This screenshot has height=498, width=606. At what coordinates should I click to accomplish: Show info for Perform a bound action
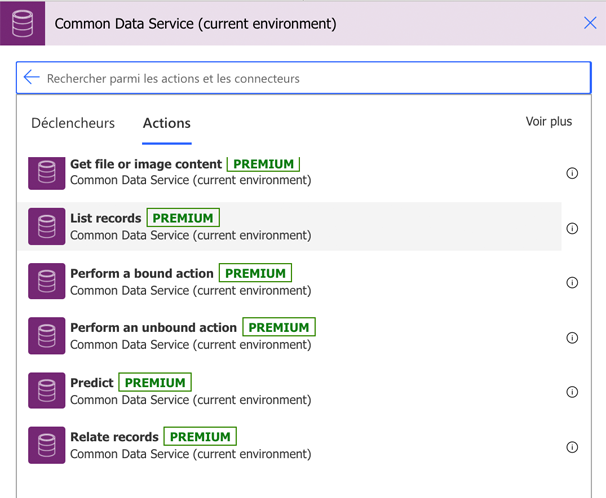pyautogui.click(x=572, y=283)
